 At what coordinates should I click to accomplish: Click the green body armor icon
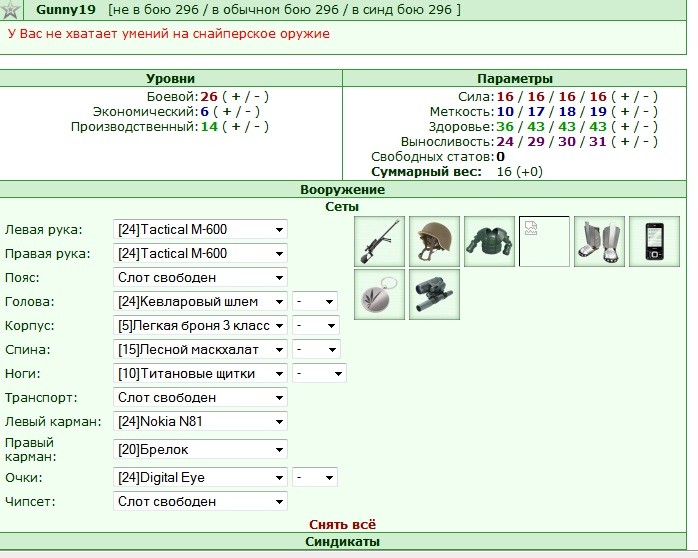pos(489,242)
